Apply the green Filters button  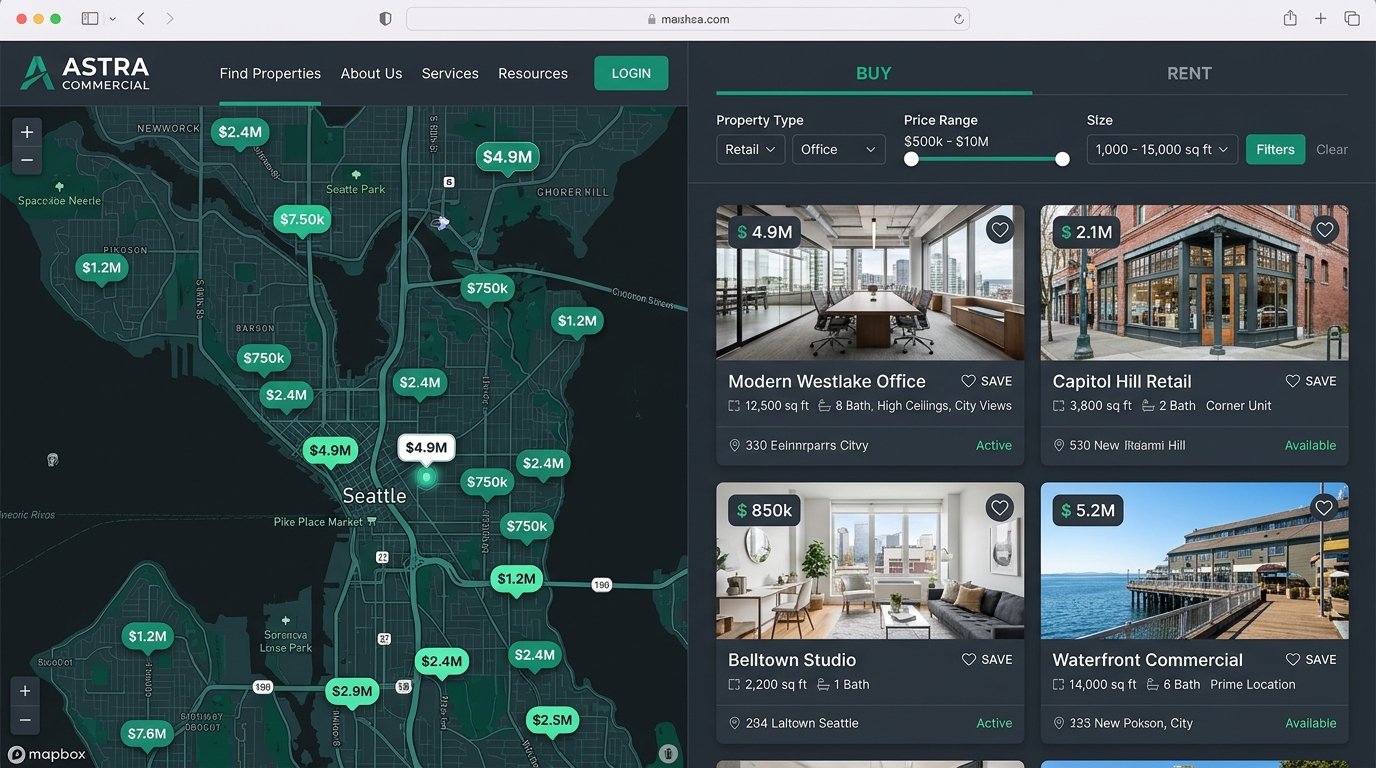[x=1275, y=149]
